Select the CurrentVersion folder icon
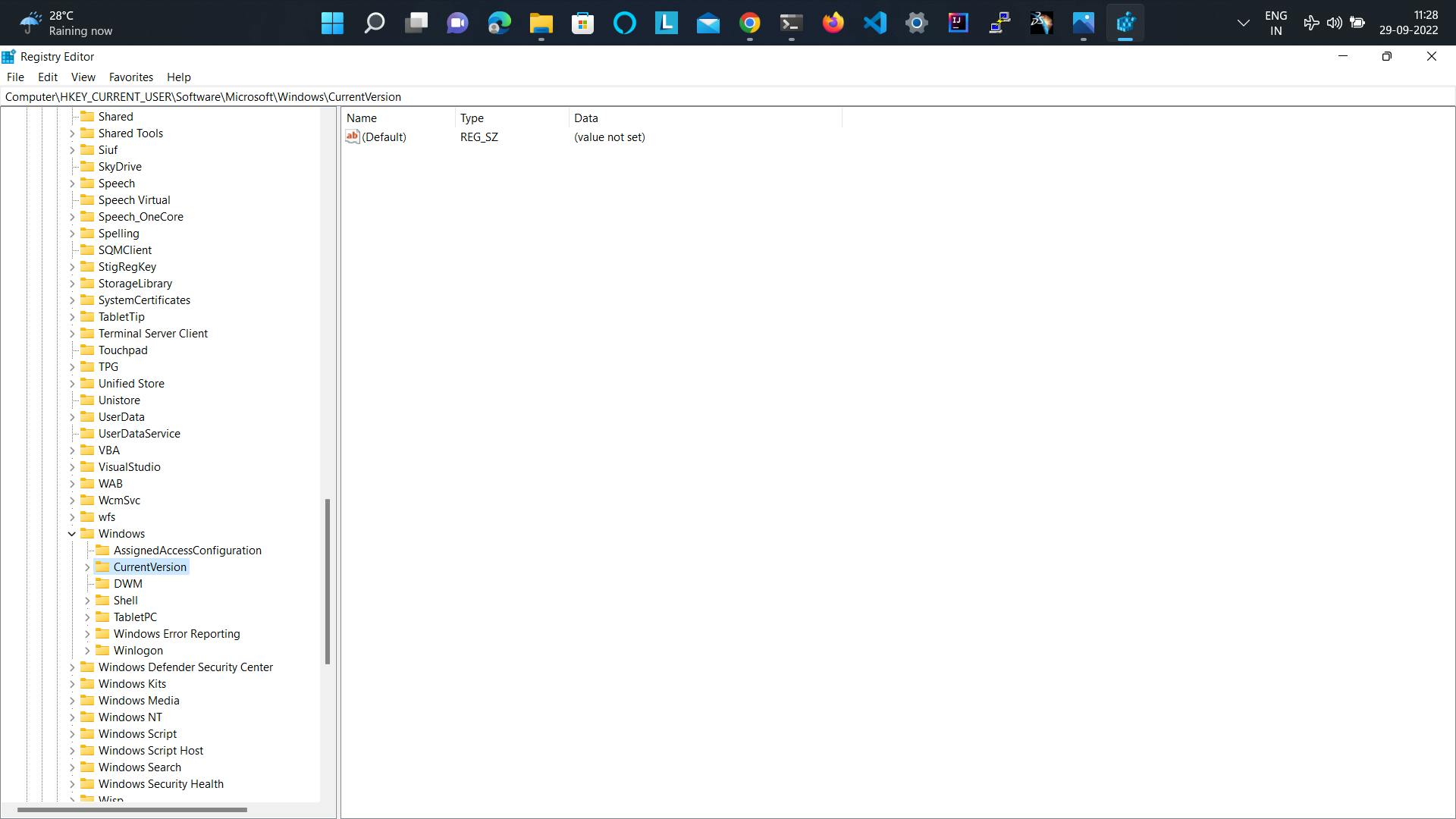This screenshot has width=1456, height=819. (x=102, y=566)
